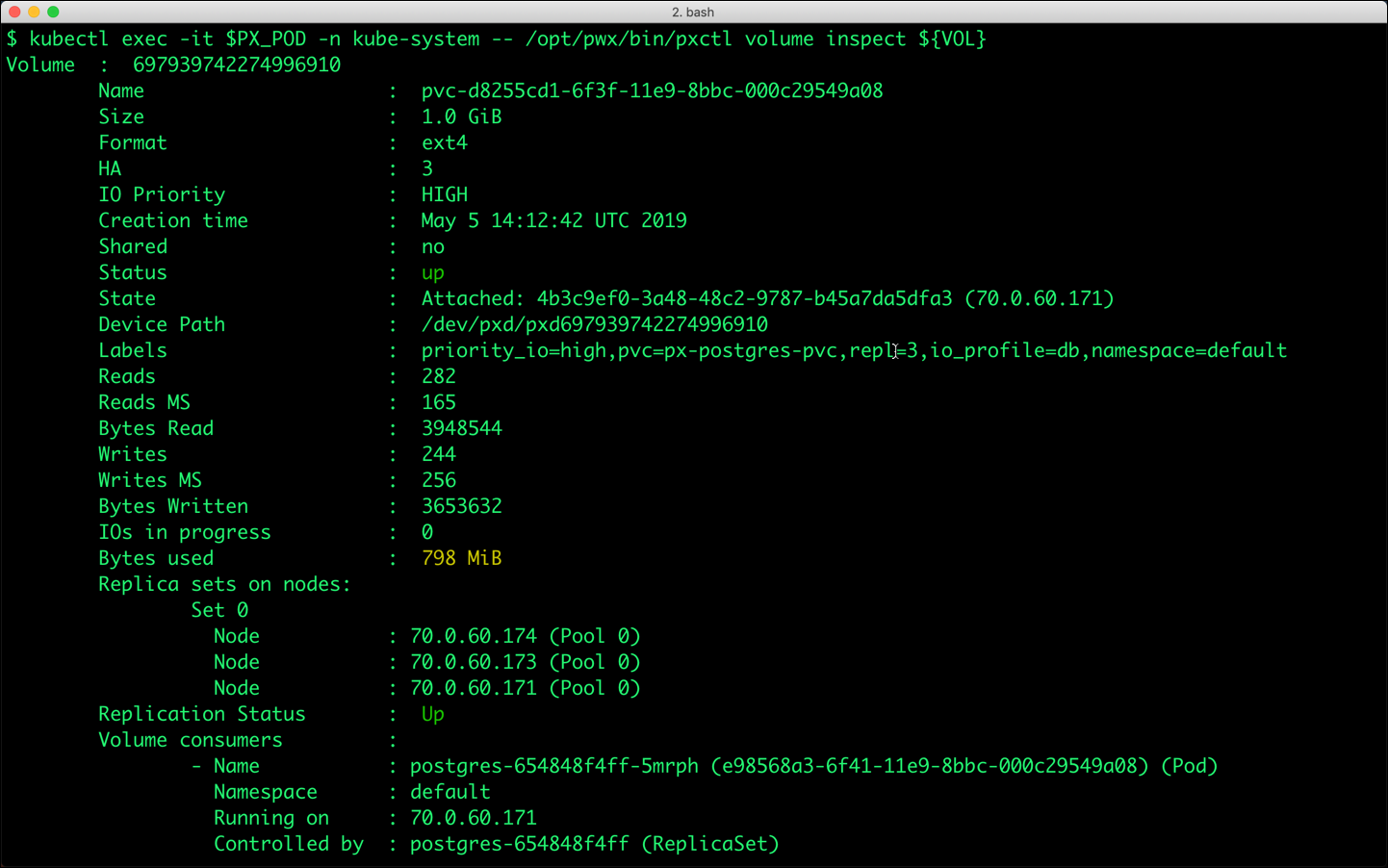Select the Format value 'ext4'
The image size is (1388, 868).
[444, 141]
